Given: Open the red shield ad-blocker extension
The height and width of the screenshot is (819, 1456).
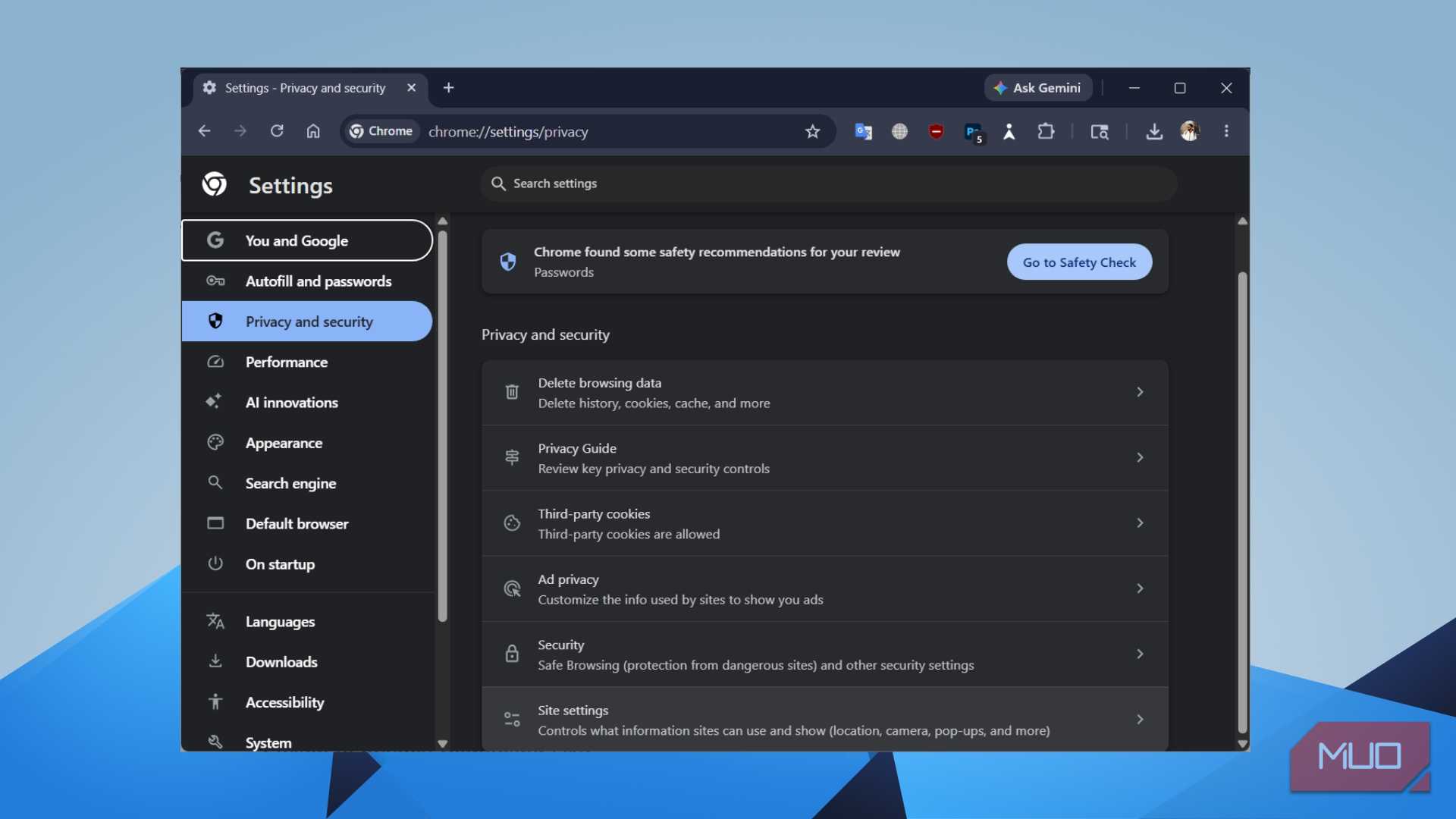Looking at the screenshot, I should [936, 131].
